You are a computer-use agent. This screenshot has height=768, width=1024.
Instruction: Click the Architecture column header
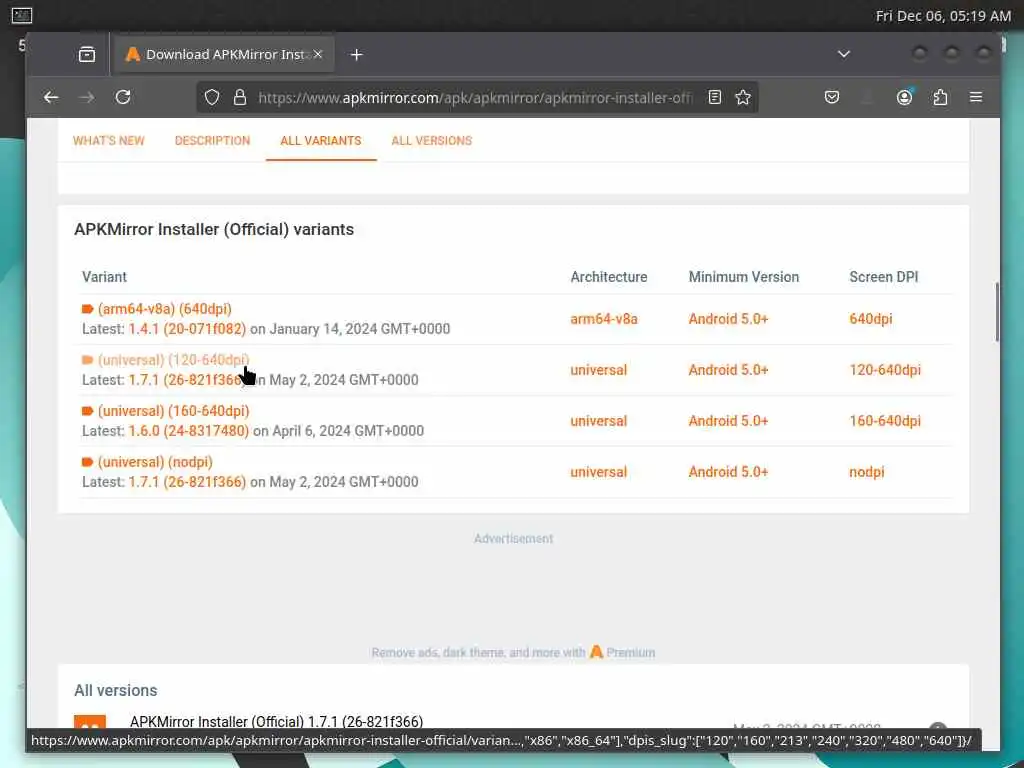pos(609,277)
